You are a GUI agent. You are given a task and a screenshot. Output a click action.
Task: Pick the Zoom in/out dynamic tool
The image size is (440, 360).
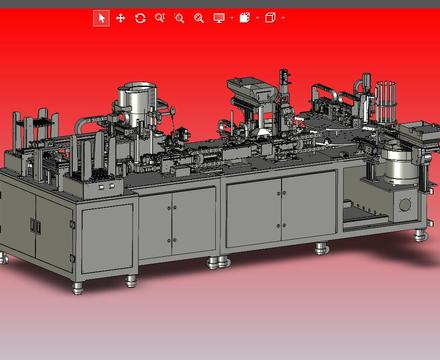pyautogui.click(x=160, y=18)
